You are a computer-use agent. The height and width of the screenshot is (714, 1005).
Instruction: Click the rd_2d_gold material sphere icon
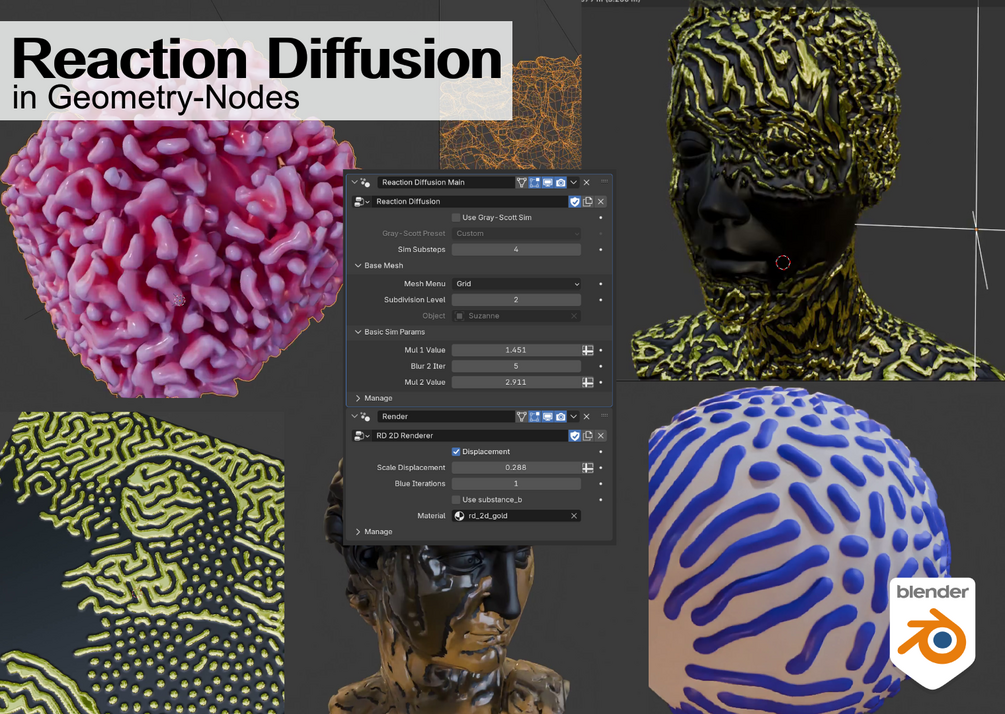click(459, 516)
